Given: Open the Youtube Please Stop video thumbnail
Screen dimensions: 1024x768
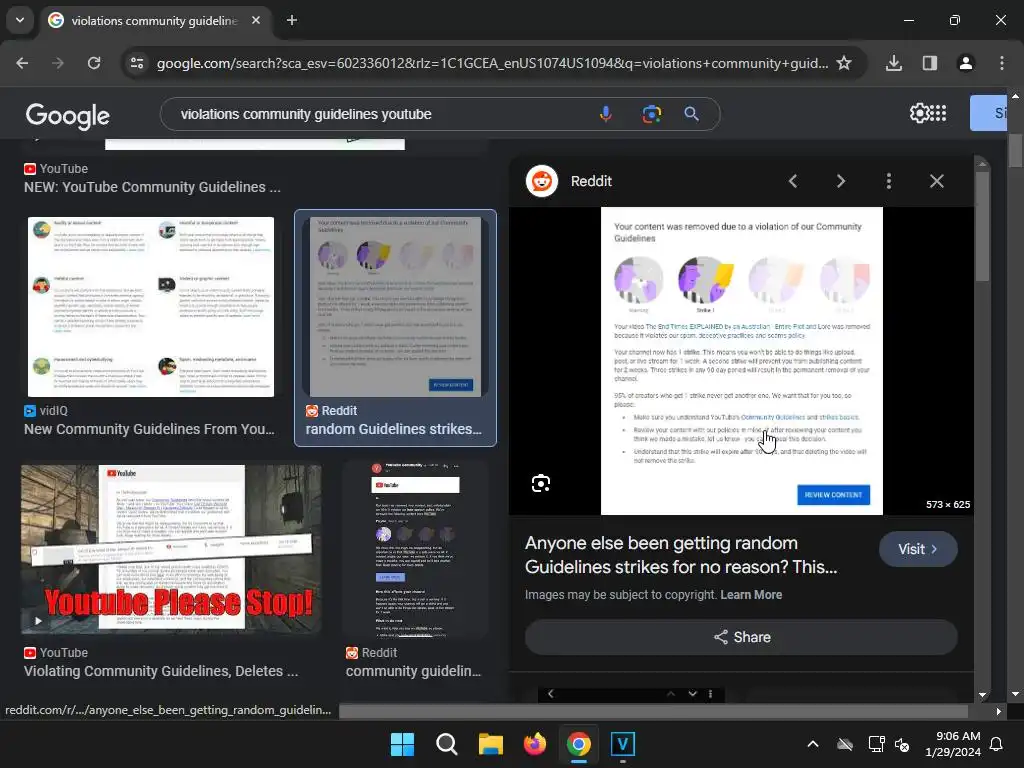Looking at the screenshot, I should pos(171,549).
